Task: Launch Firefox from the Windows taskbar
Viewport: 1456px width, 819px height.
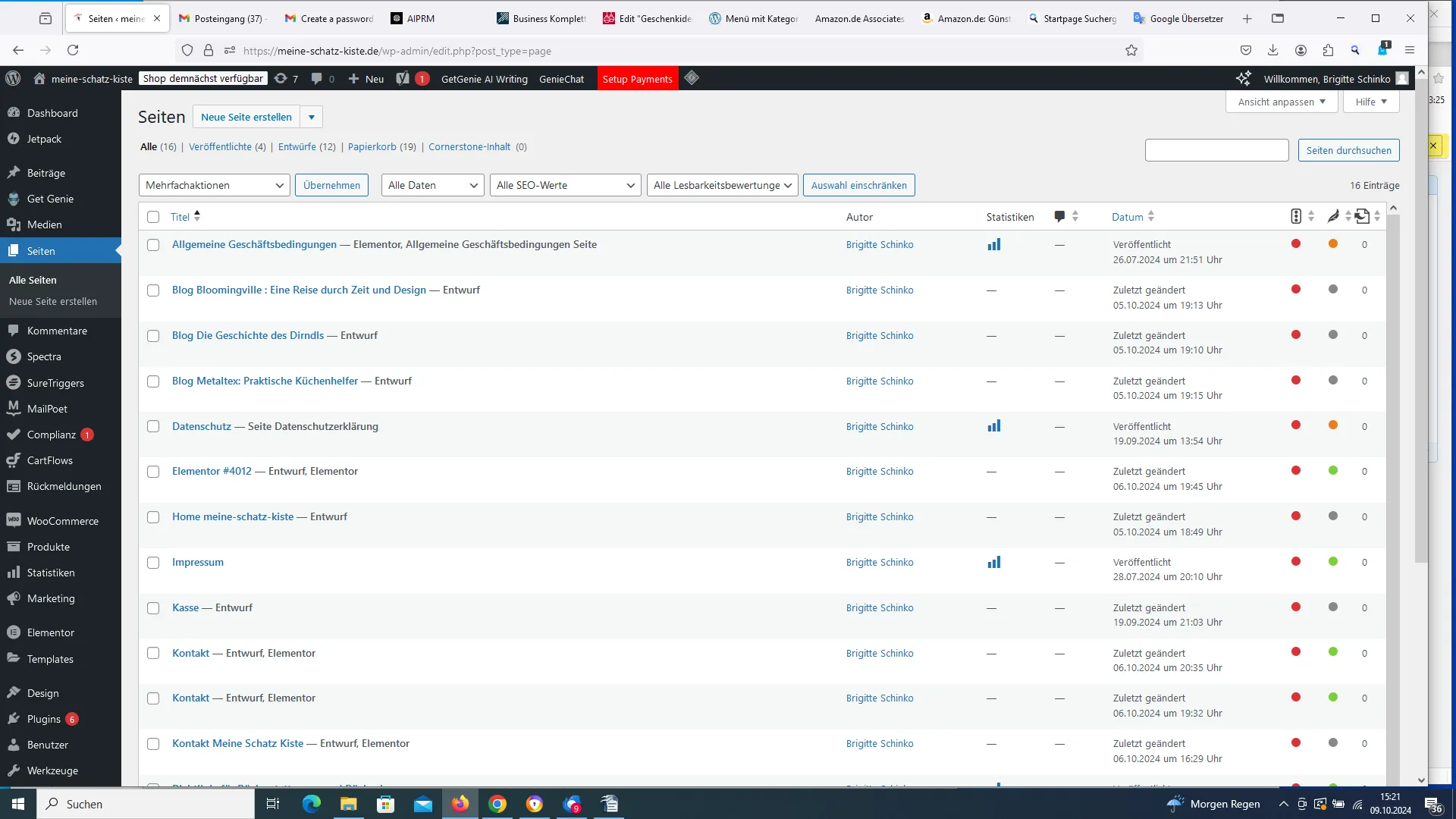Action: [460, 804]
